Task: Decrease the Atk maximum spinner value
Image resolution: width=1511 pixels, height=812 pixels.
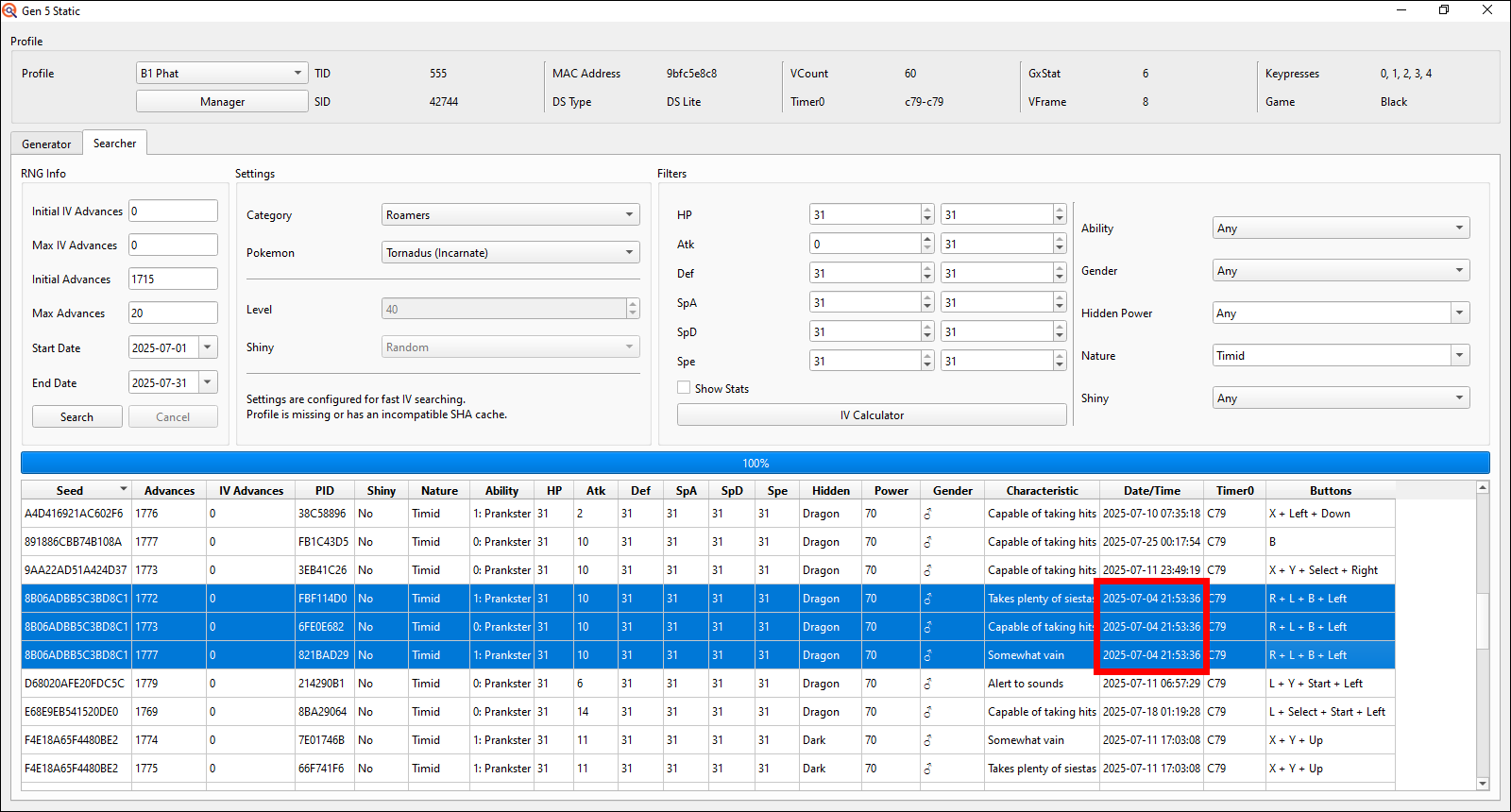Action: (1060, 249)
